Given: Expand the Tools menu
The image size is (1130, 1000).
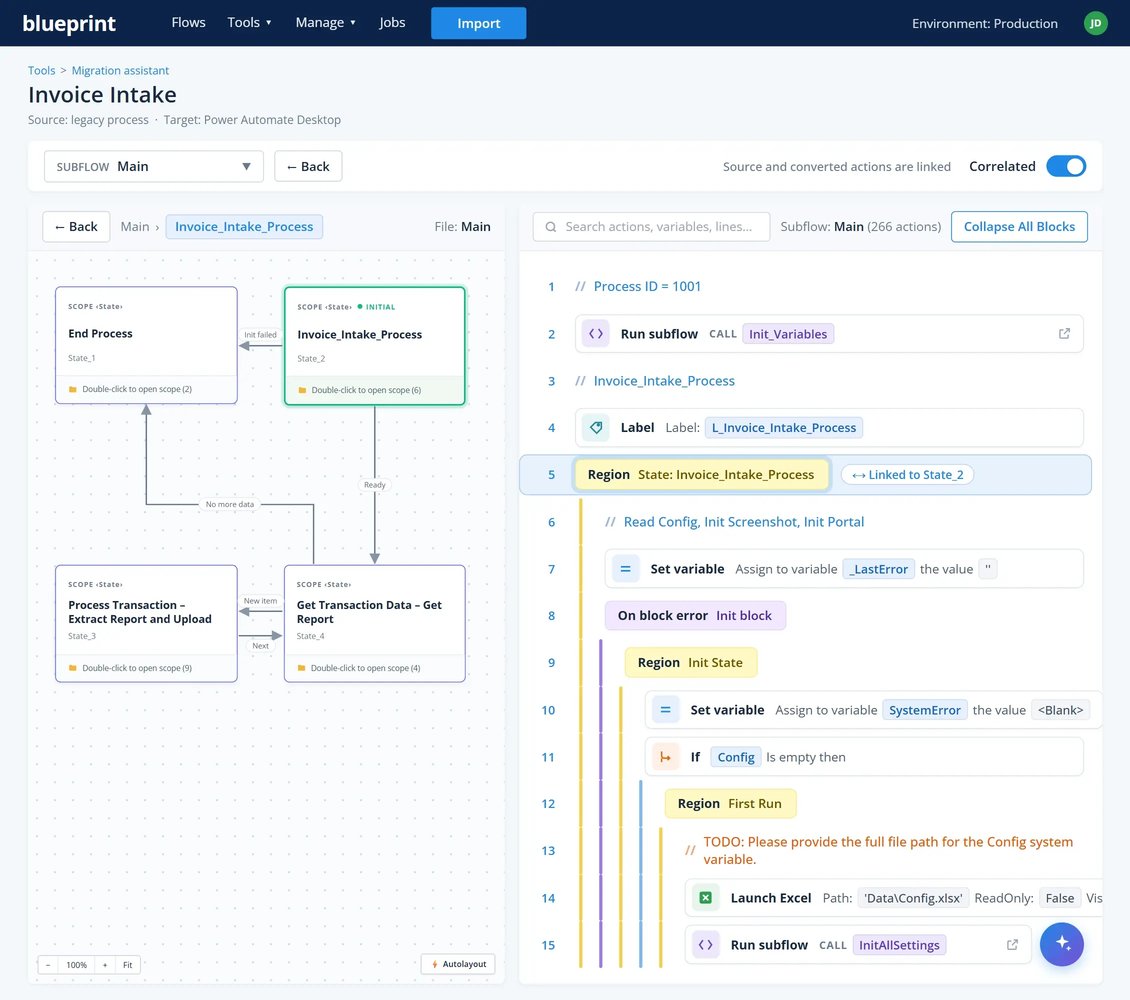Looking at the screenshot, I should click(x=249, y=22).
